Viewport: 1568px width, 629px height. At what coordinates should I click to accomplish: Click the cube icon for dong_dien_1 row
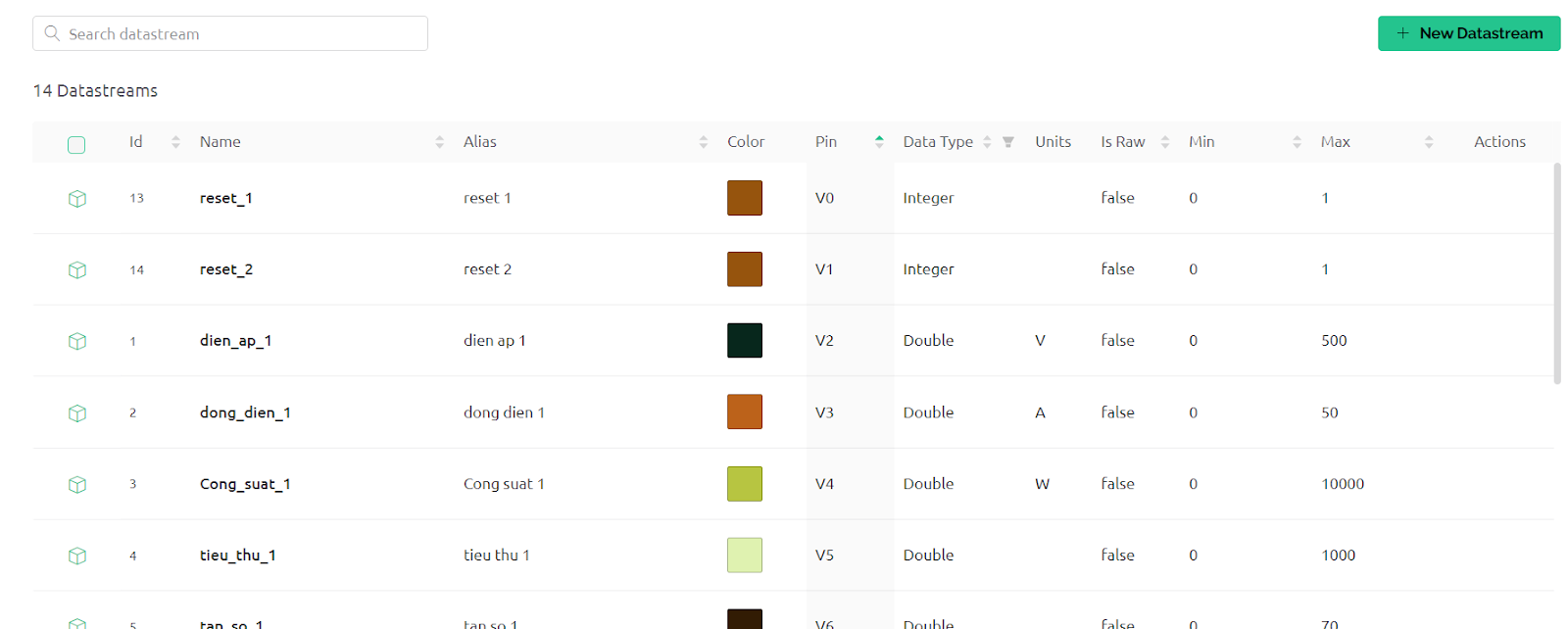pos(77,412)
